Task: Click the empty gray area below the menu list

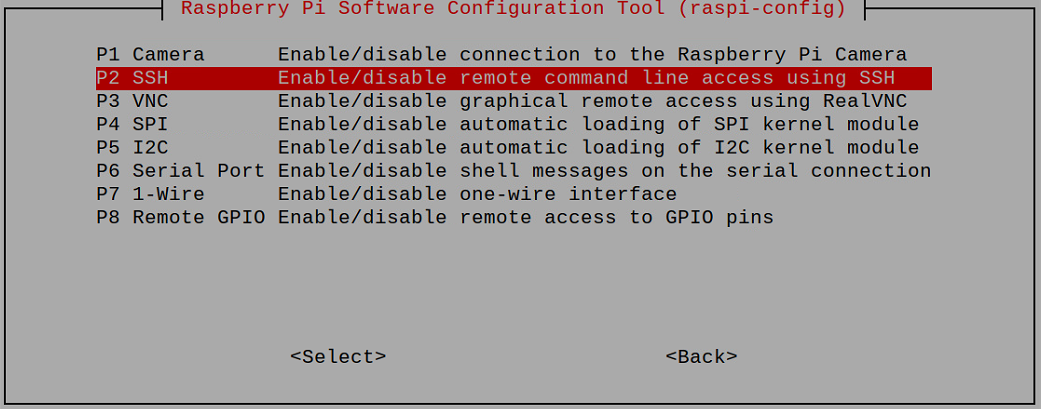Action: 514,286
